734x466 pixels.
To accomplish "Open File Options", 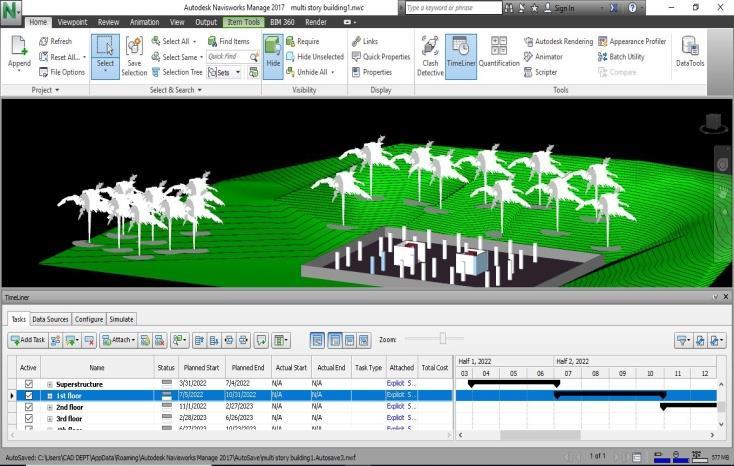I will point(62,72).
